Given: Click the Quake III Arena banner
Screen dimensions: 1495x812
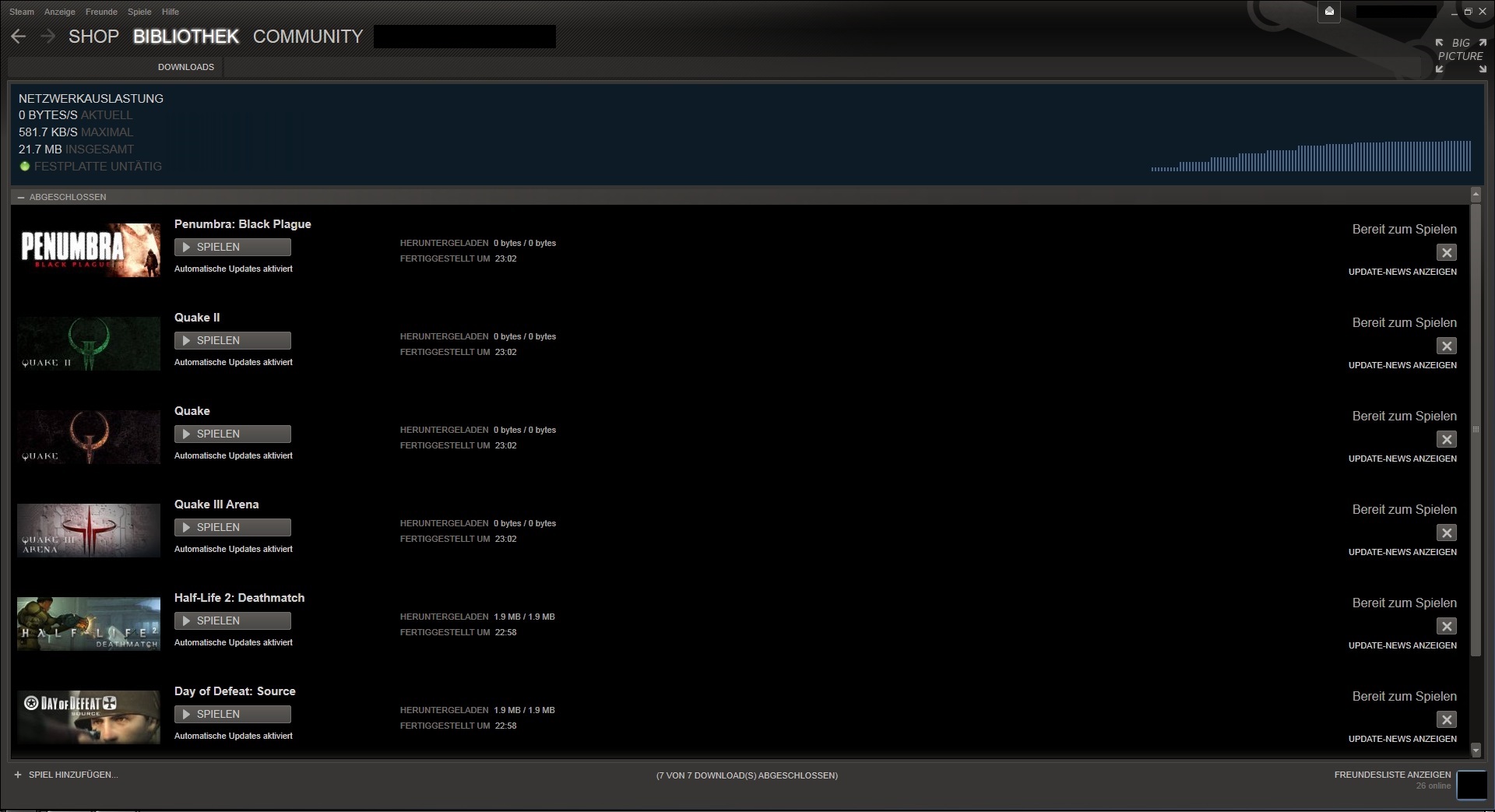Looking at the screenshot, I should point(89,530).
